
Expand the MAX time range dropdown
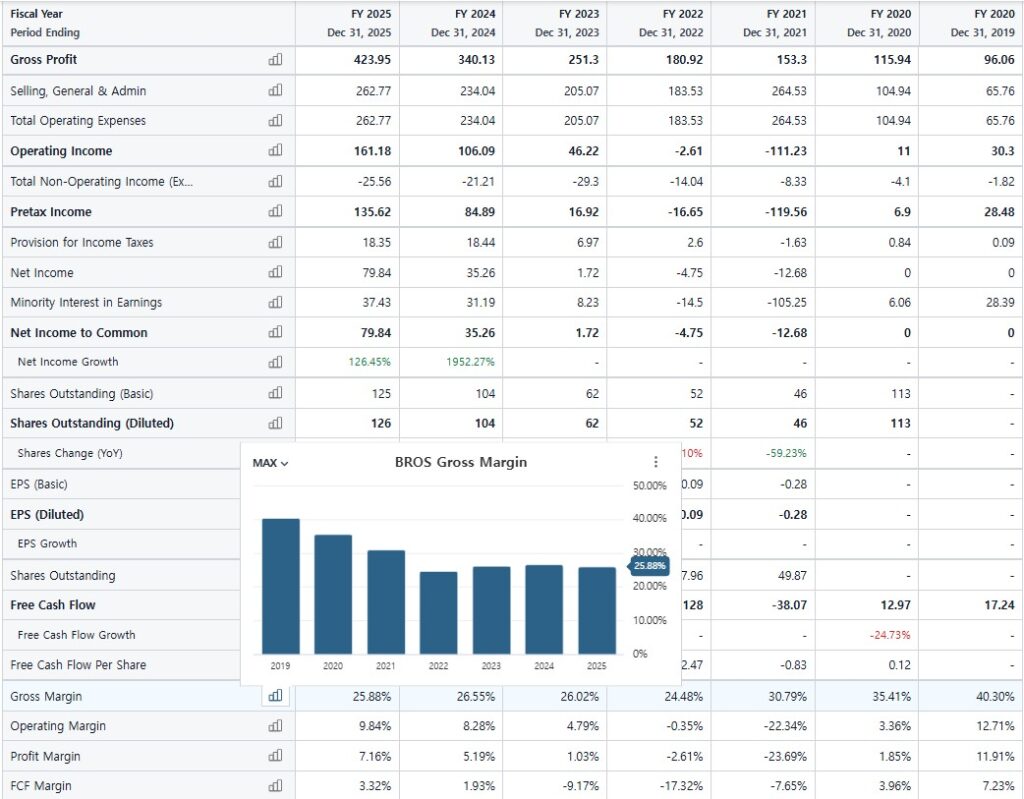tap(270, 463)
